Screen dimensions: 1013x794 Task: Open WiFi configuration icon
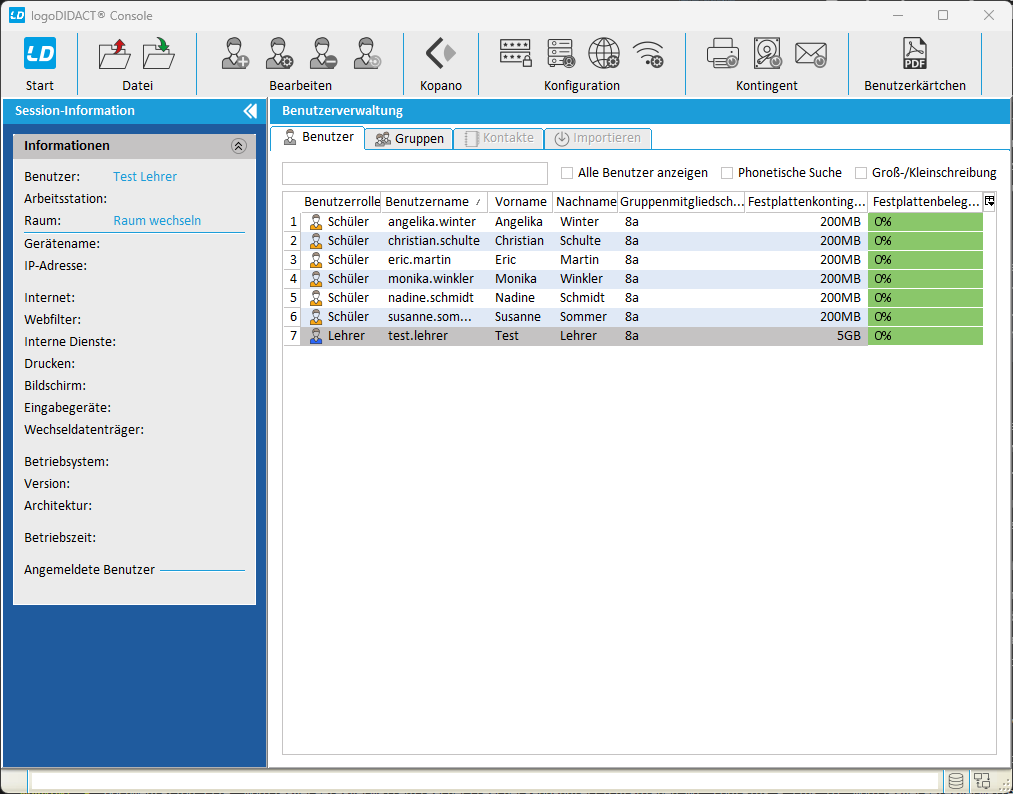[x=648, y=55]
